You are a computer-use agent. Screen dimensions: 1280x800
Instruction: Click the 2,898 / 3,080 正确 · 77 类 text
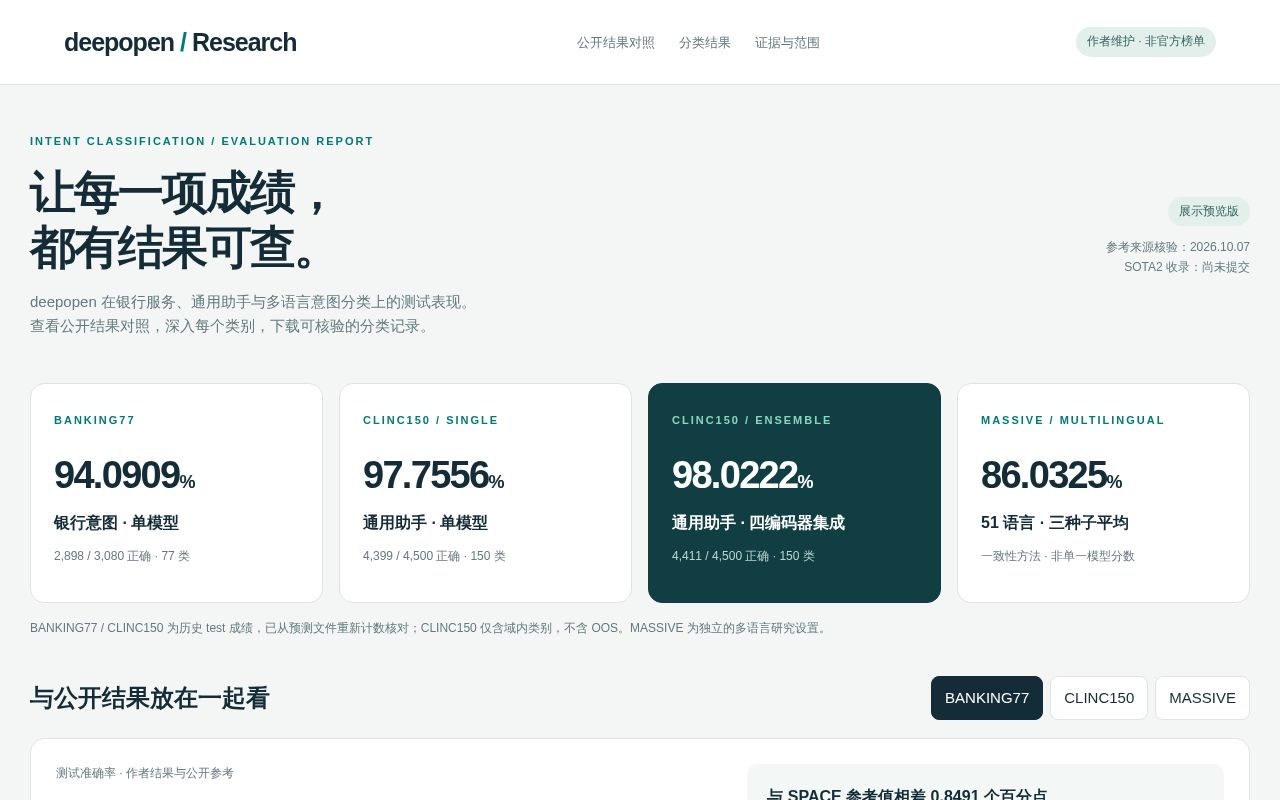click(122, 556)
